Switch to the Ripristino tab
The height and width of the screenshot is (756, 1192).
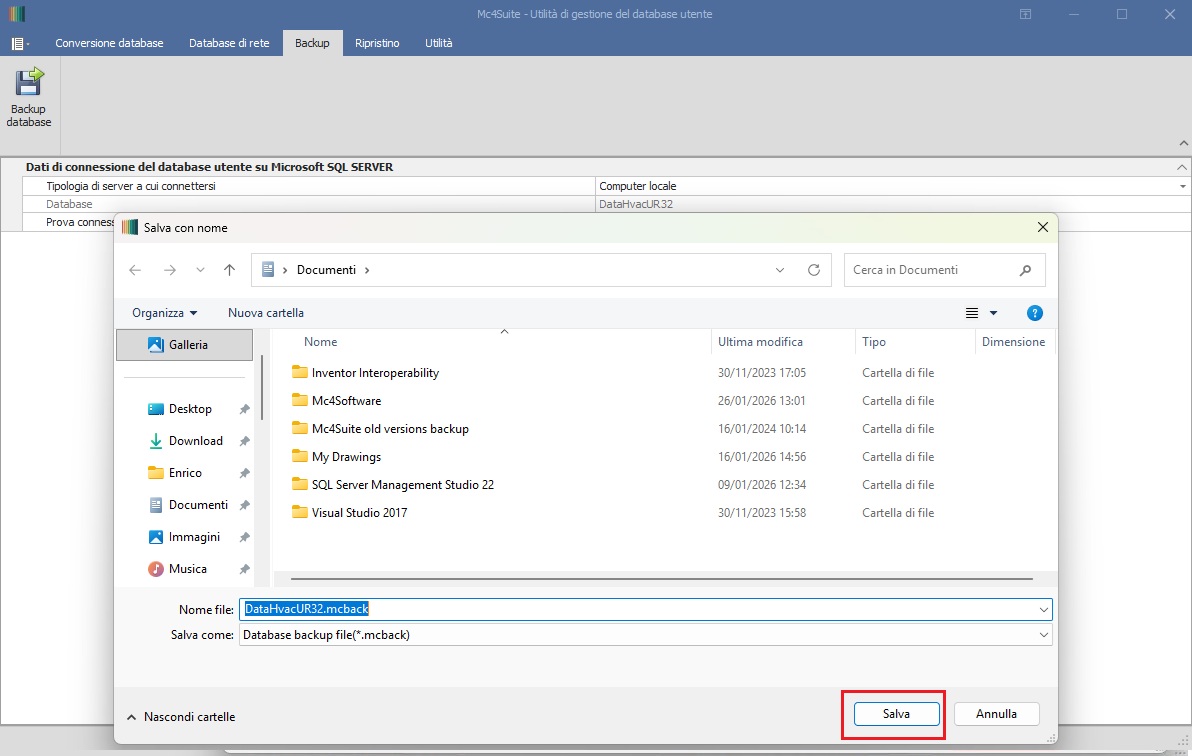point(376,44)
